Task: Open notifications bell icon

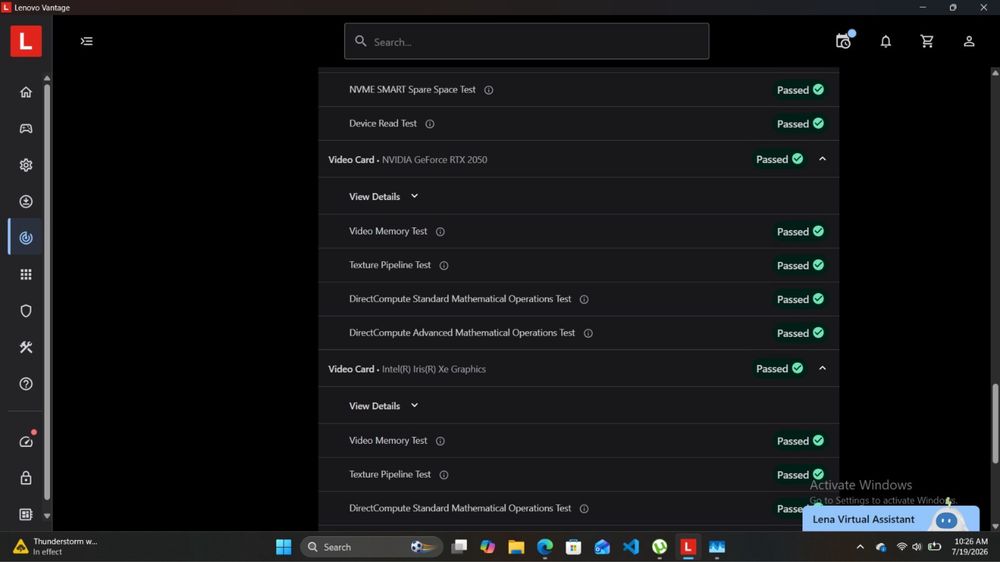Action: pyautogui.click(x=886, y=41)
